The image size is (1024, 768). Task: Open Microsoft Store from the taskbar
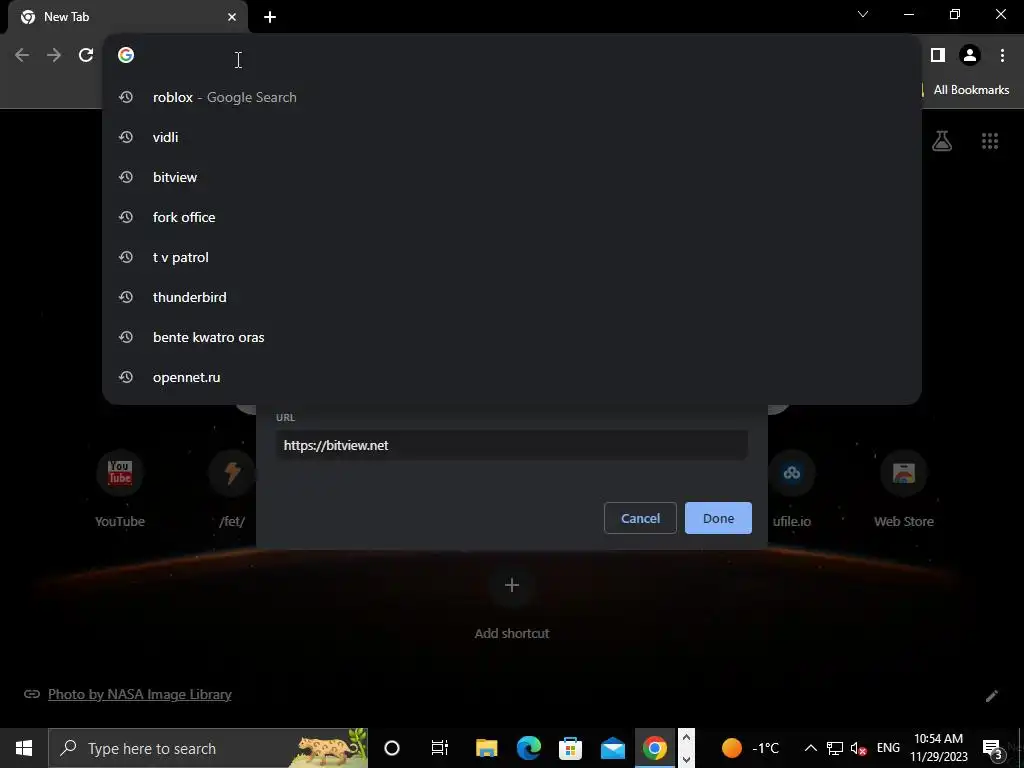coord(570,748)
